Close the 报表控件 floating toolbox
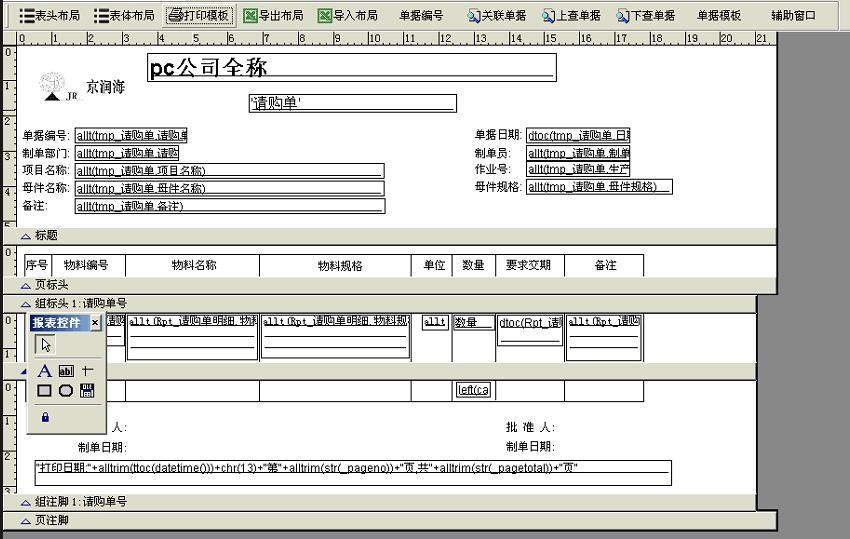The image size is (850, 539). pos(95,323)
